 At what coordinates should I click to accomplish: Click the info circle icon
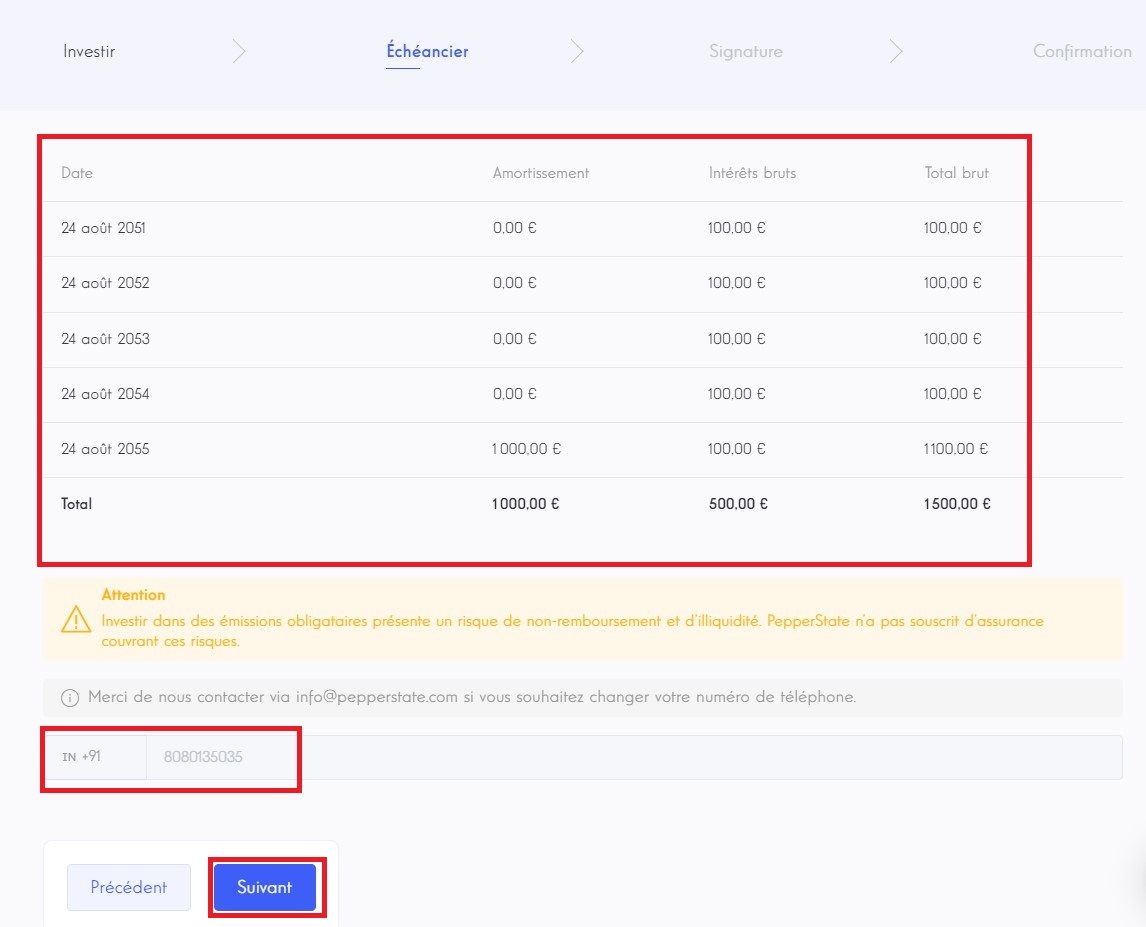coord(70,697)
